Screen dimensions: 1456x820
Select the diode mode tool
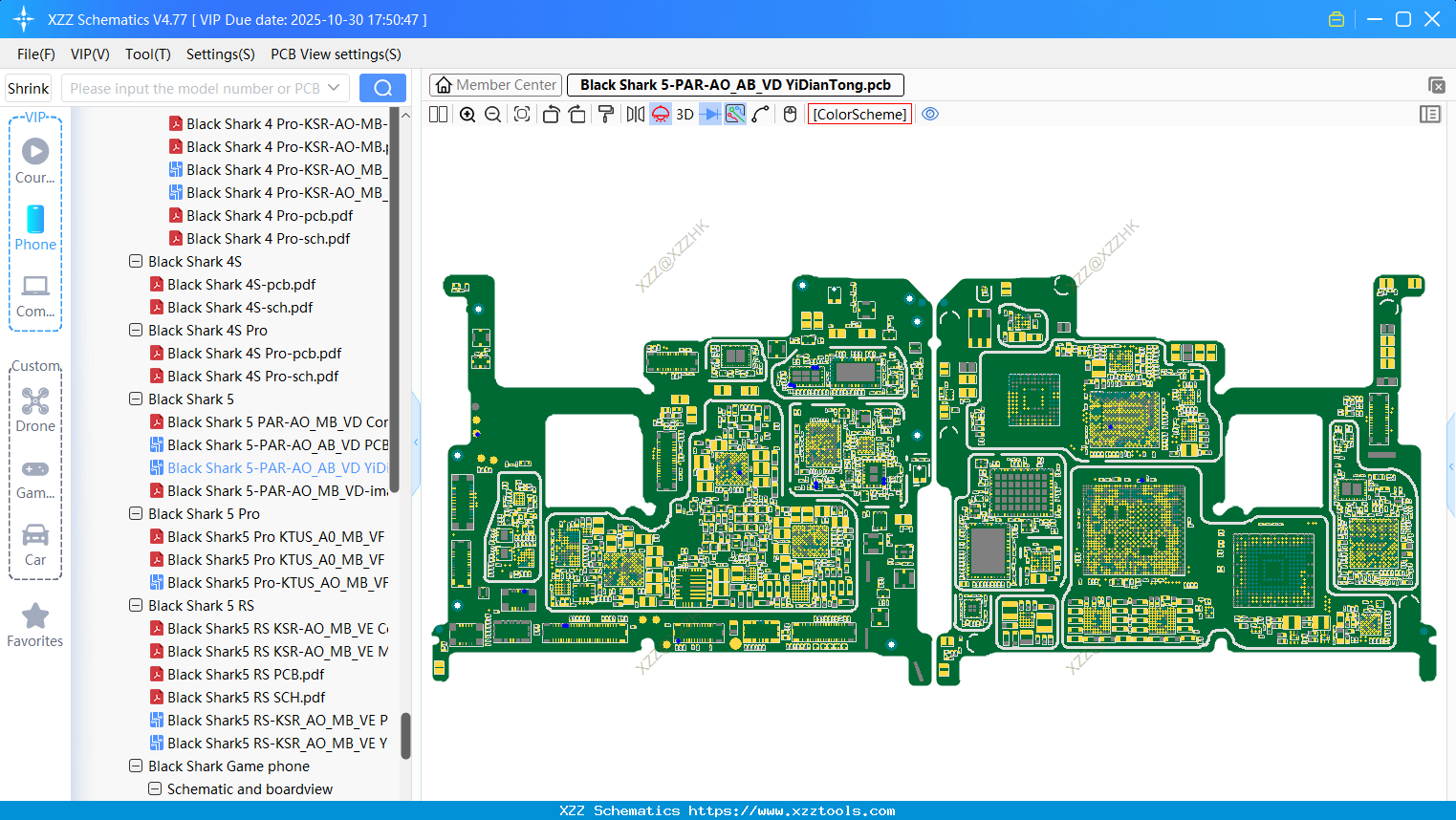pos(710,114)
